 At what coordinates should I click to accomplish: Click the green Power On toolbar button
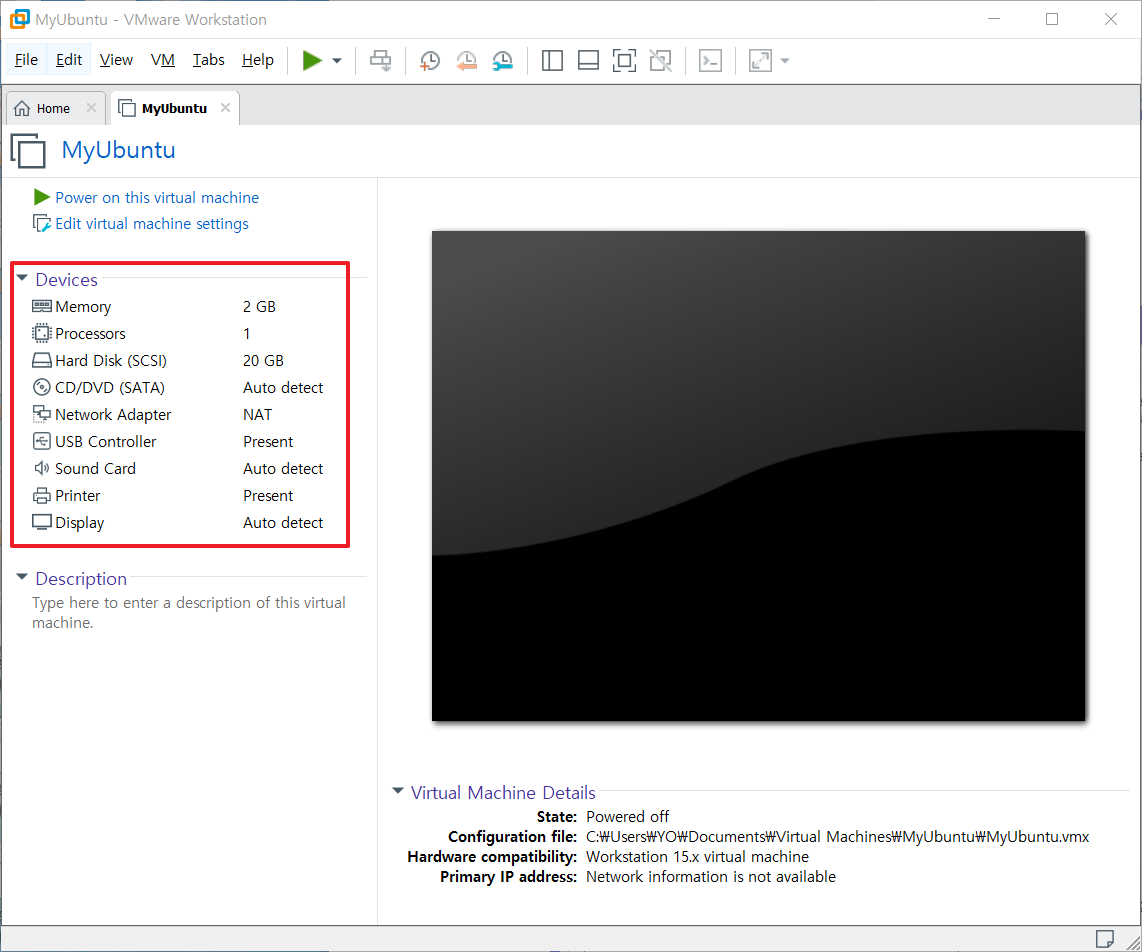click(312, 60)
